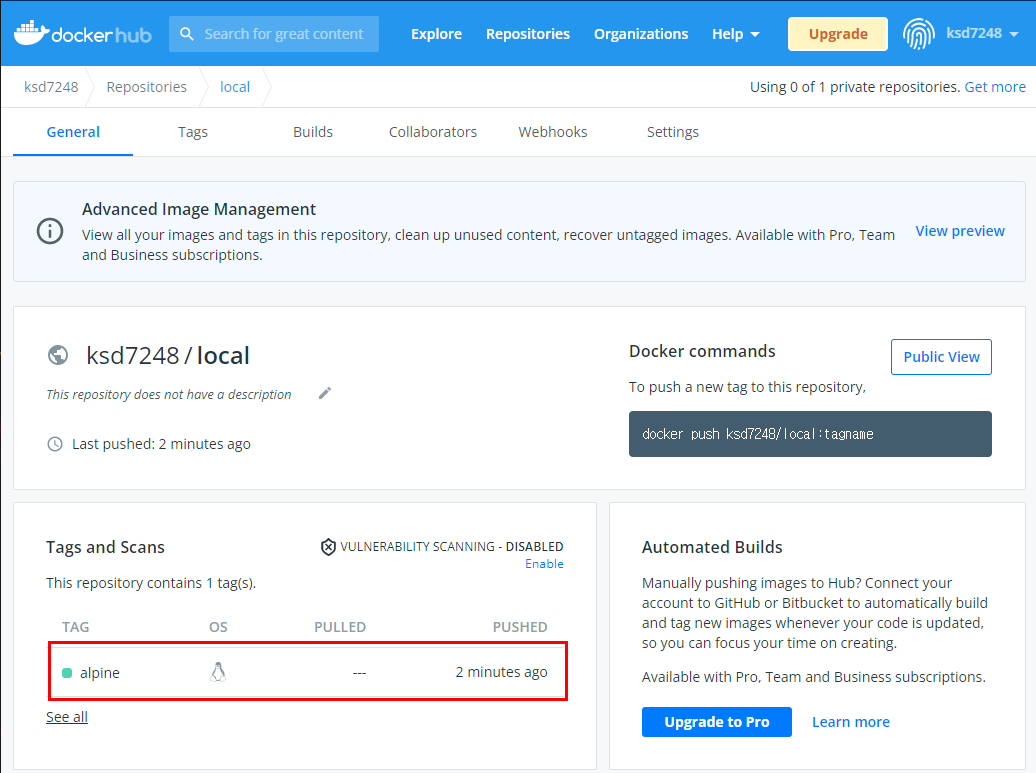Screen dimensions: 1036x773
Task: Click the Docker Hub whale logo
Action: point(32,33)
